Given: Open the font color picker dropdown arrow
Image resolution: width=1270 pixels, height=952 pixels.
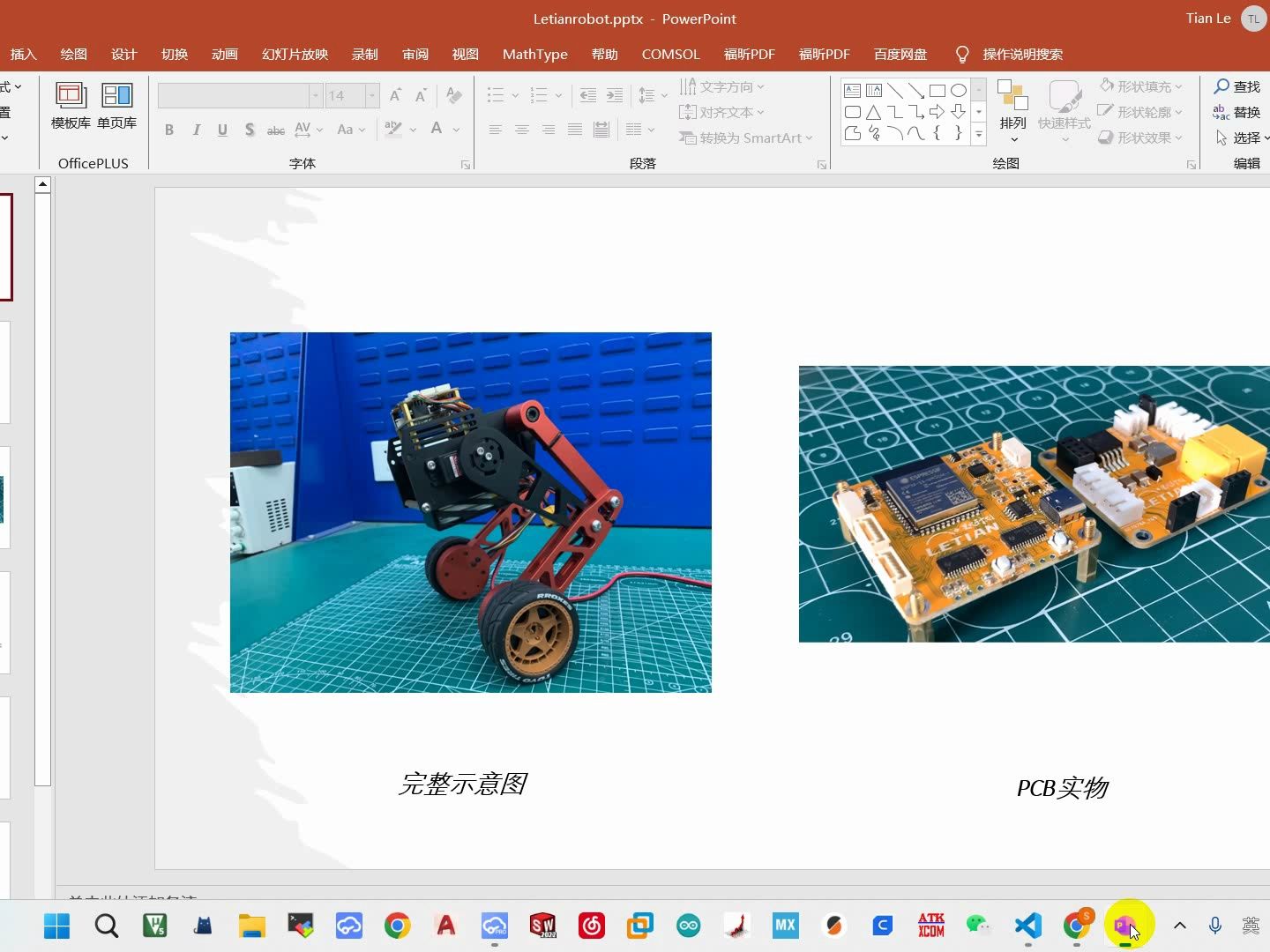Looking at the screenshot, I should pyautogui.click(x=456, y=130).
